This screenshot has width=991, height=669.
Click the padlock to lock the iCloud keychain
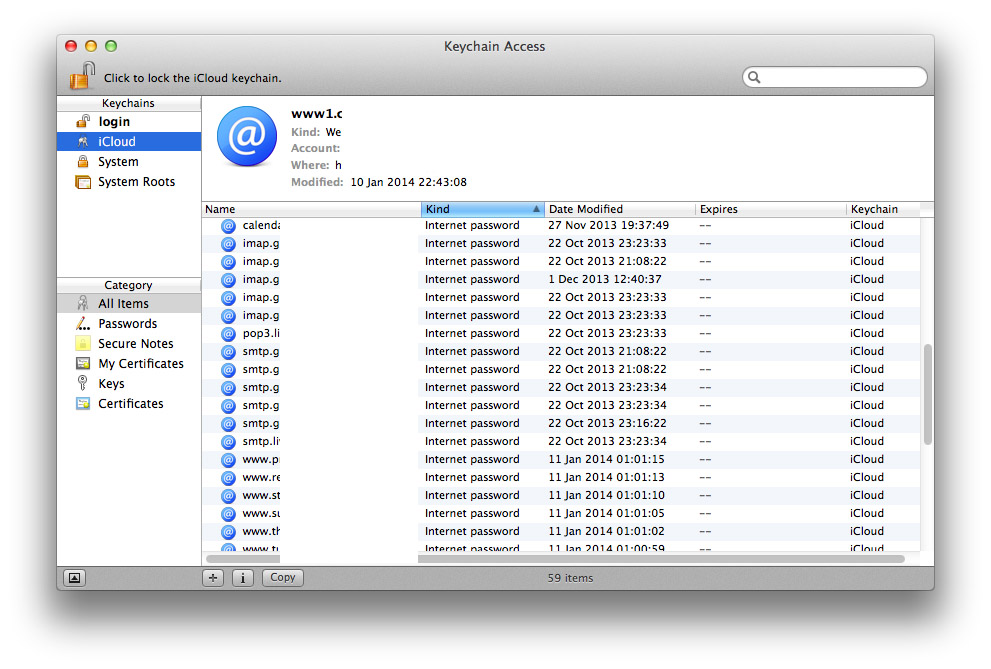point(82,75)
